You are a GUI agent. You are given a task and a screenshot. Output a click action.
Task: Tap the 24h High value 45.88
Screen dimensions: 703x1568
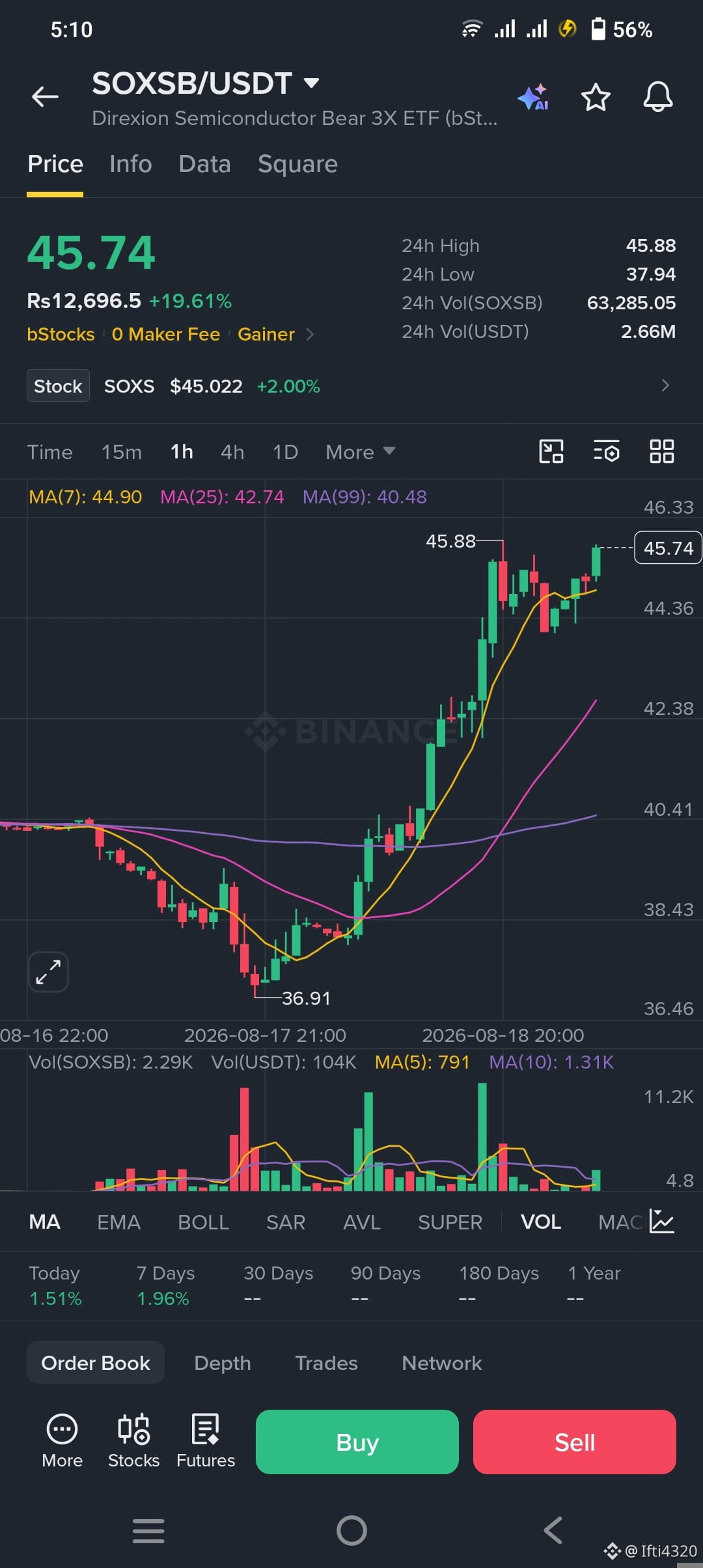pyautogui.click(x=651, y=245)
